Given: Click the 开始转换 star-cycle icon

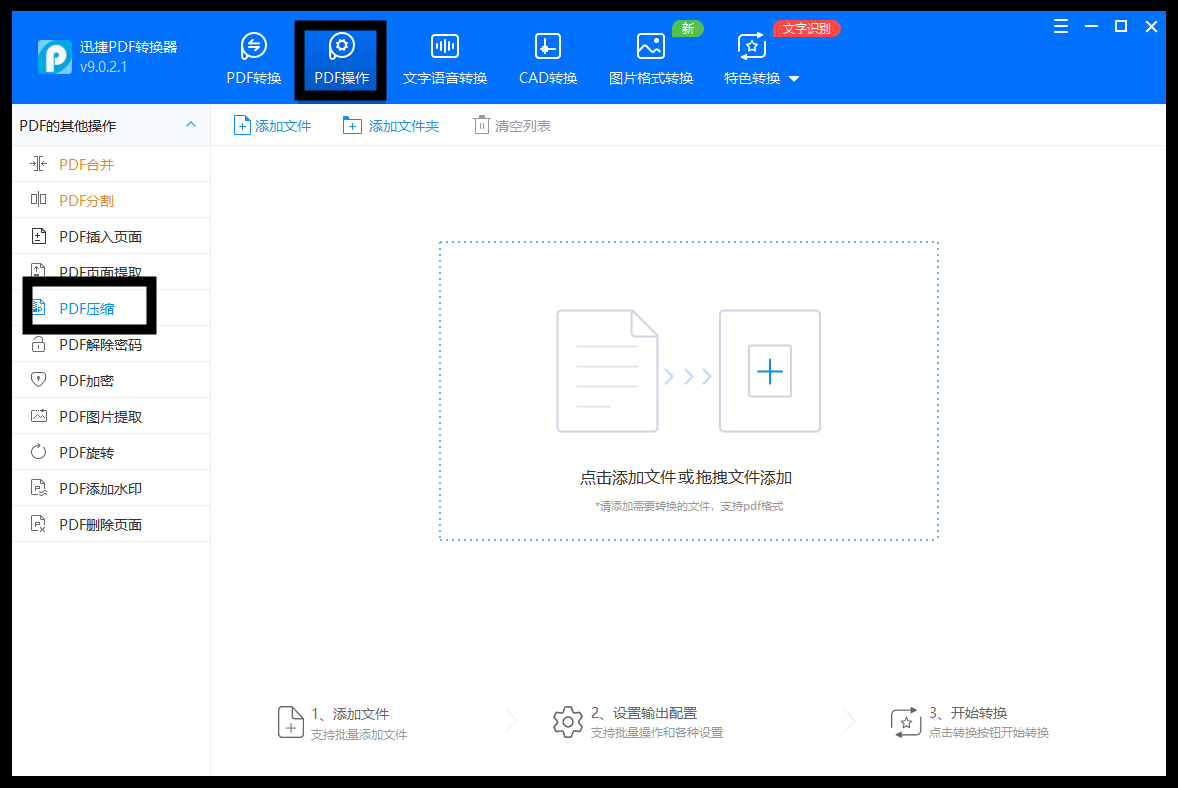Looking at the screenshot, I should [x=905, y=722].
